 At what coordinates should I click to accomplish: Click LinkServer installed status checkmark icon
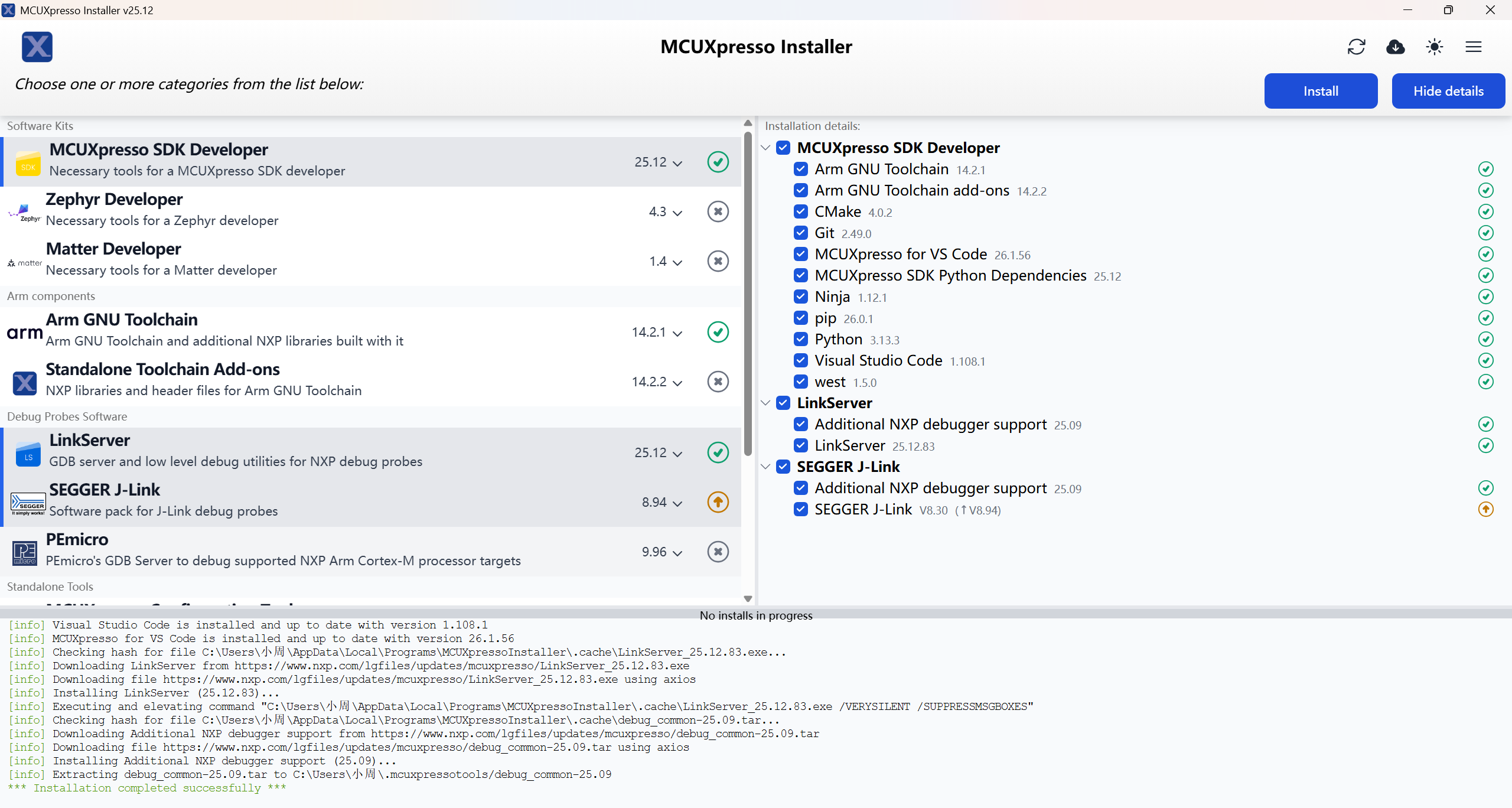pos(718,452)
